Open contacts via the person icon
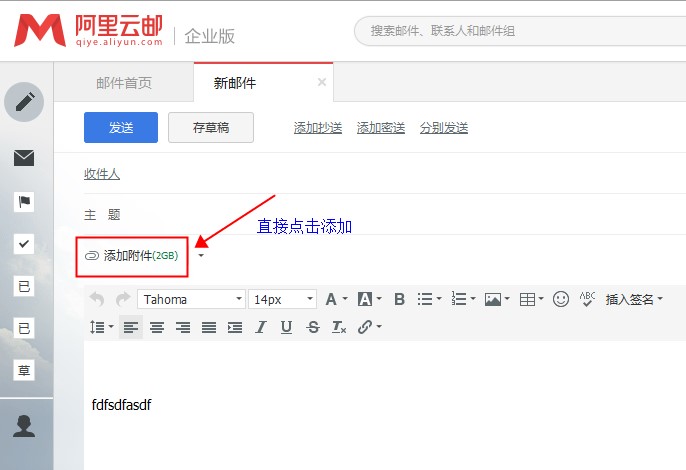Screen dimensions: 686x470 pos(24,426)
